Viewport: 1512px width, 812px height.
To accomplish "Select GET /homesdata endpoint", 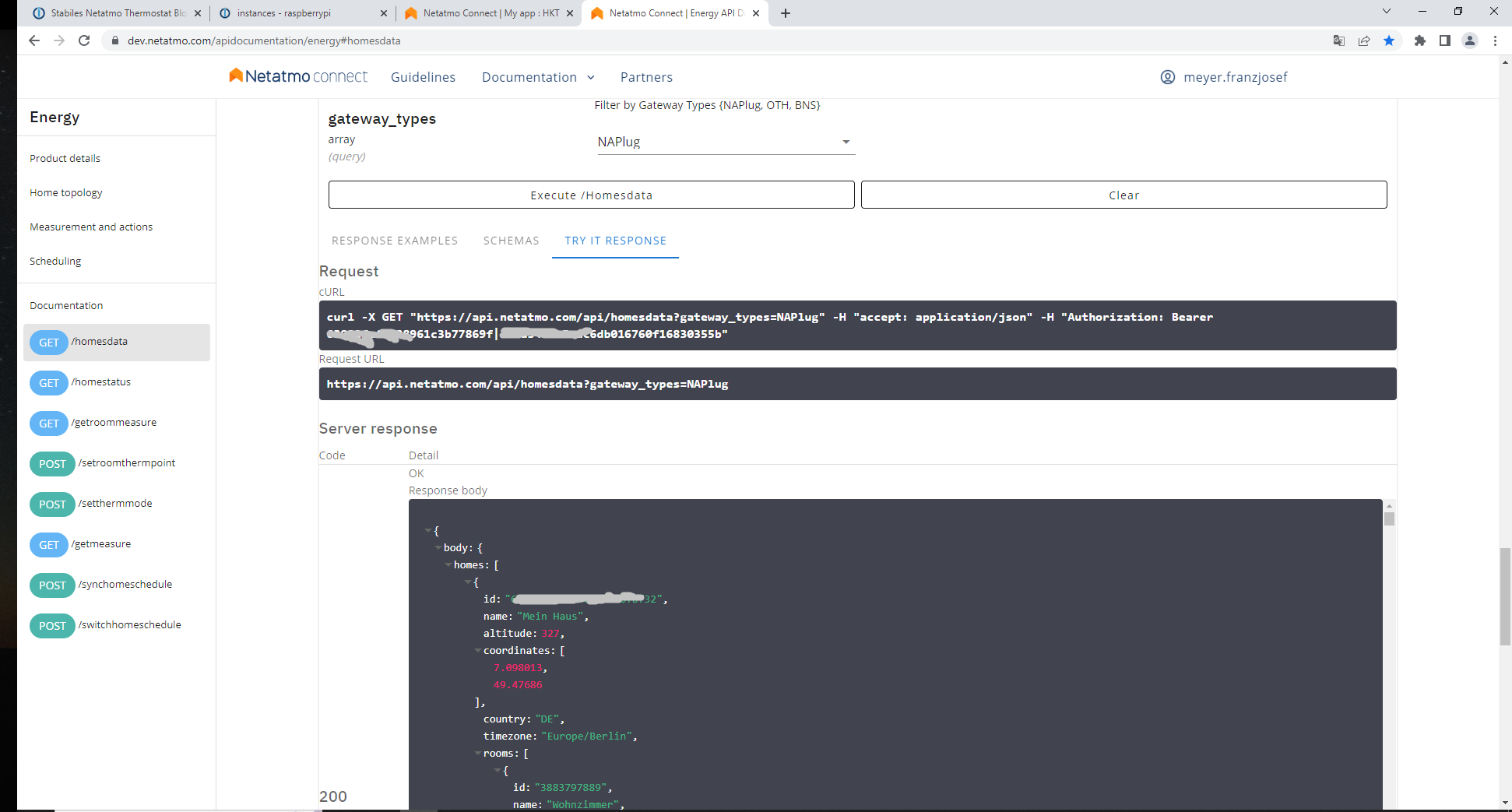I will (x=117, y=342).
